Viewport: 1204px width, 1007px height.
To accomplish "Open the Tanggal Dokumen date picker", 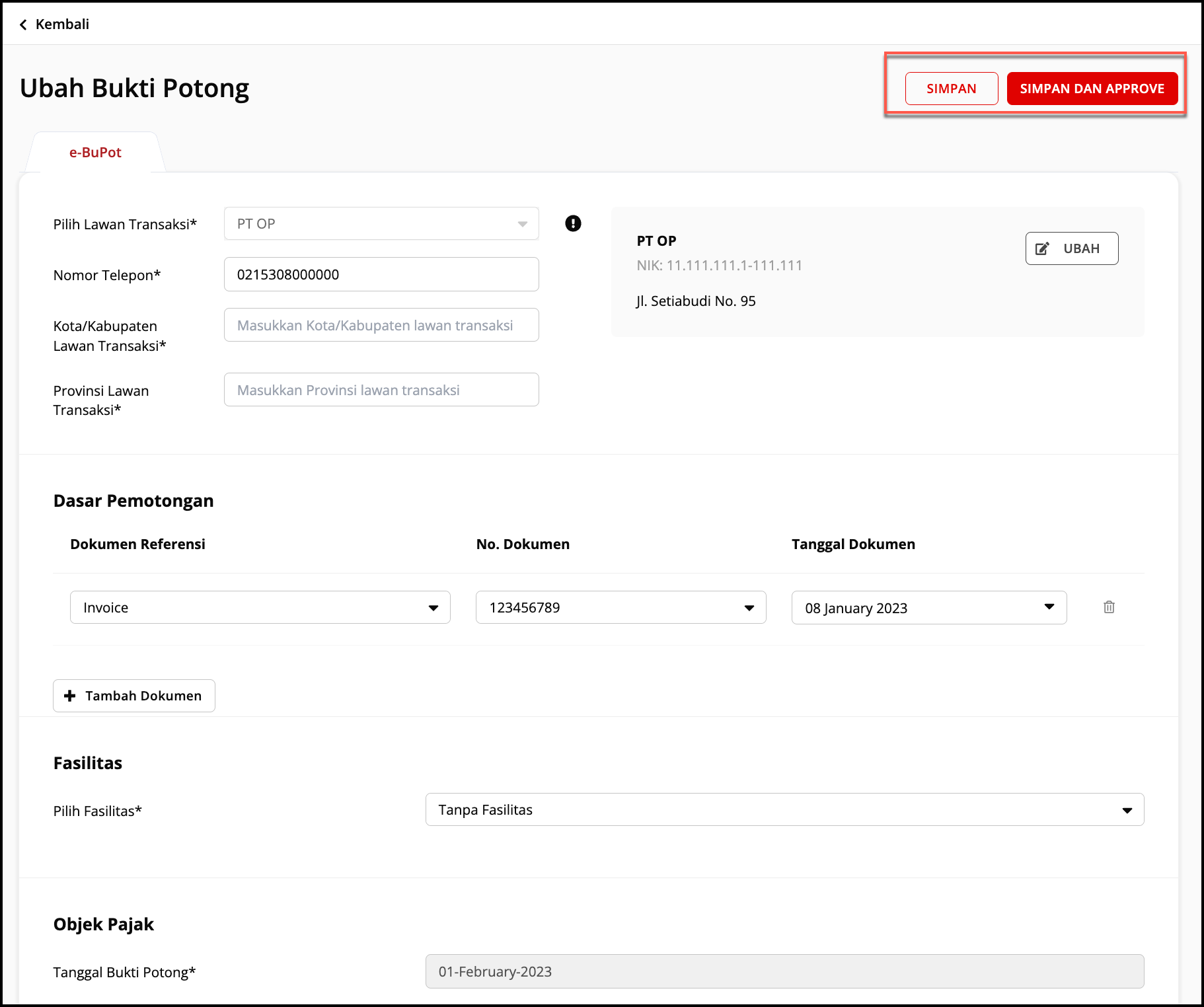I will pyautogui.click(x=928, y=607).
